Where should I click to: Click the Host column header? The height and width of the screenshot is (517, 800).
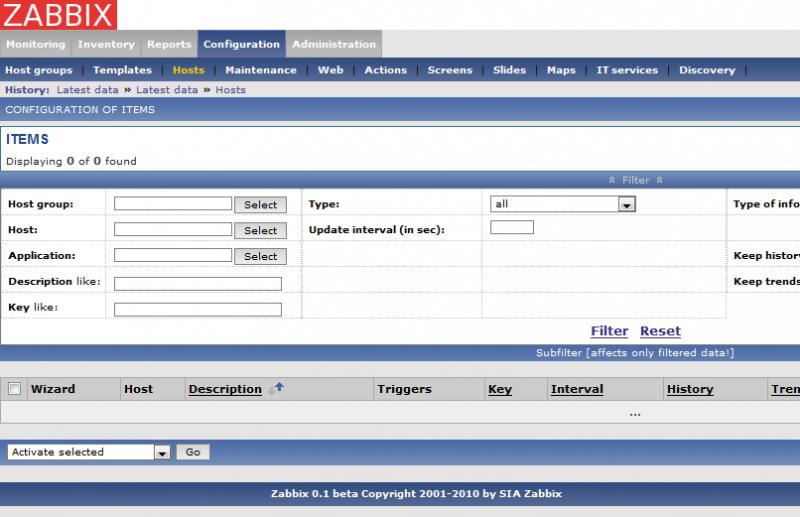(138, 389)
